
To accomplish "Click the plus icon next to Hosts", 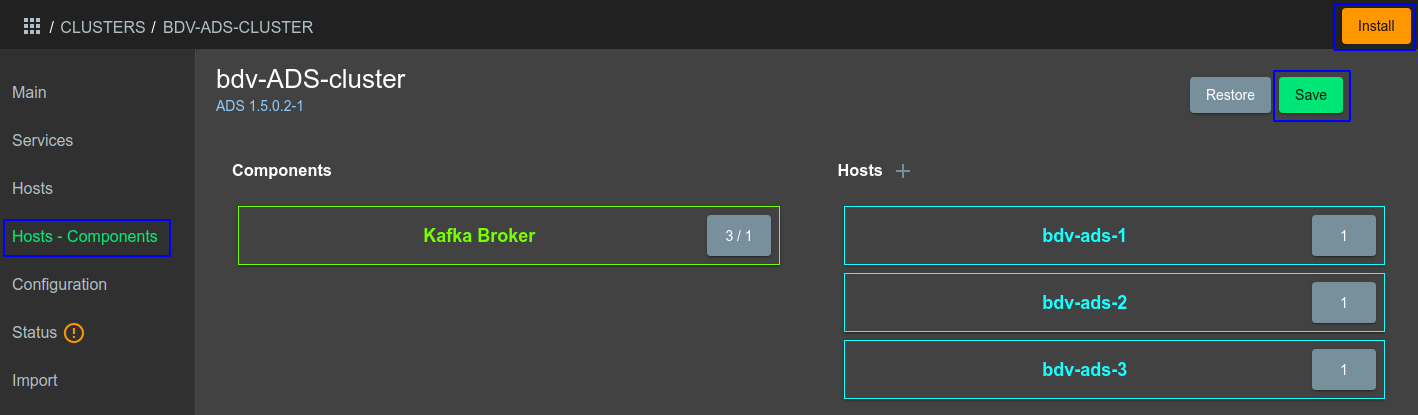I will 903,171.
